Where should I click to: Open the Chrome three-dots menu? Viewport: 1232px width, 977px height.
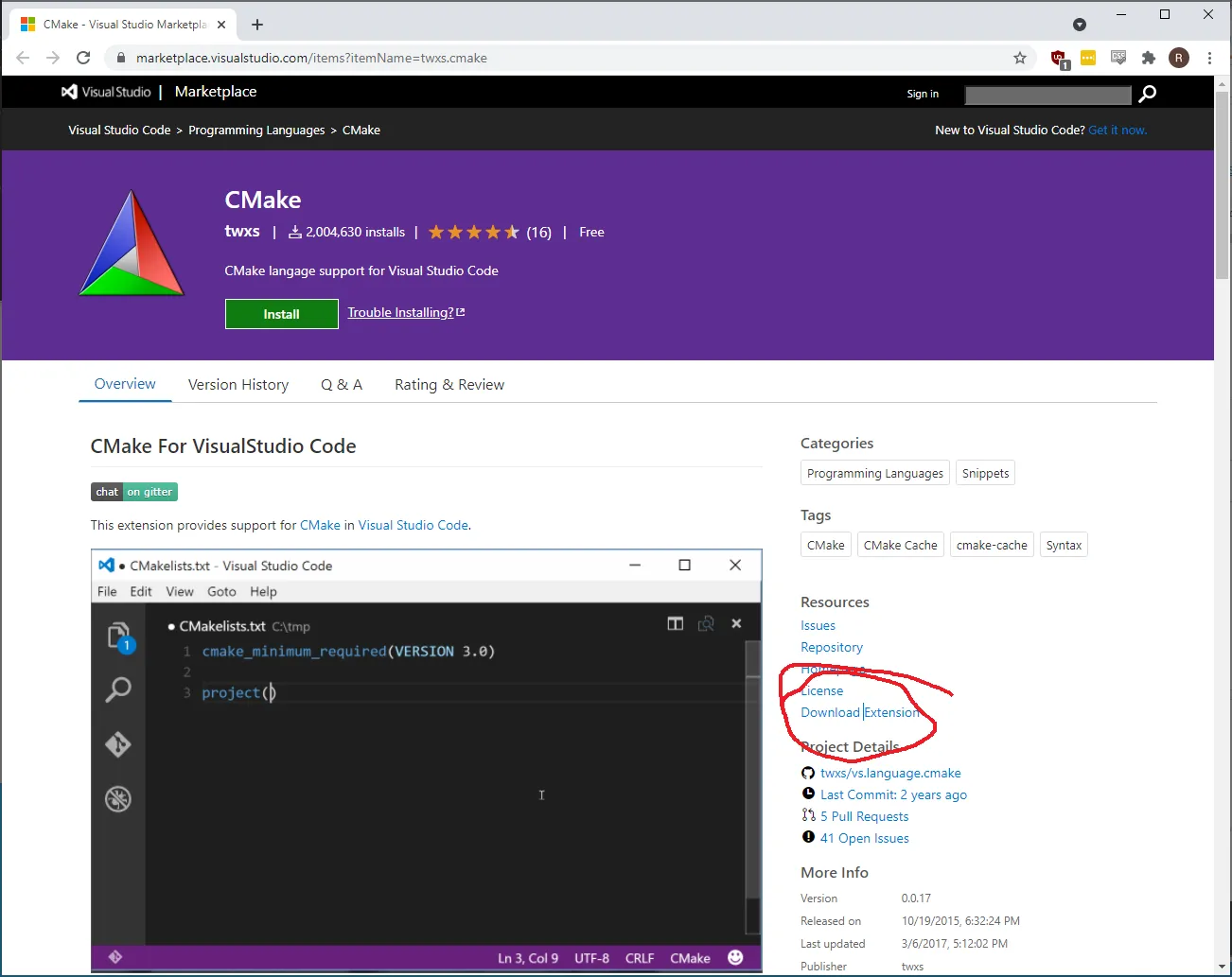1209,58
